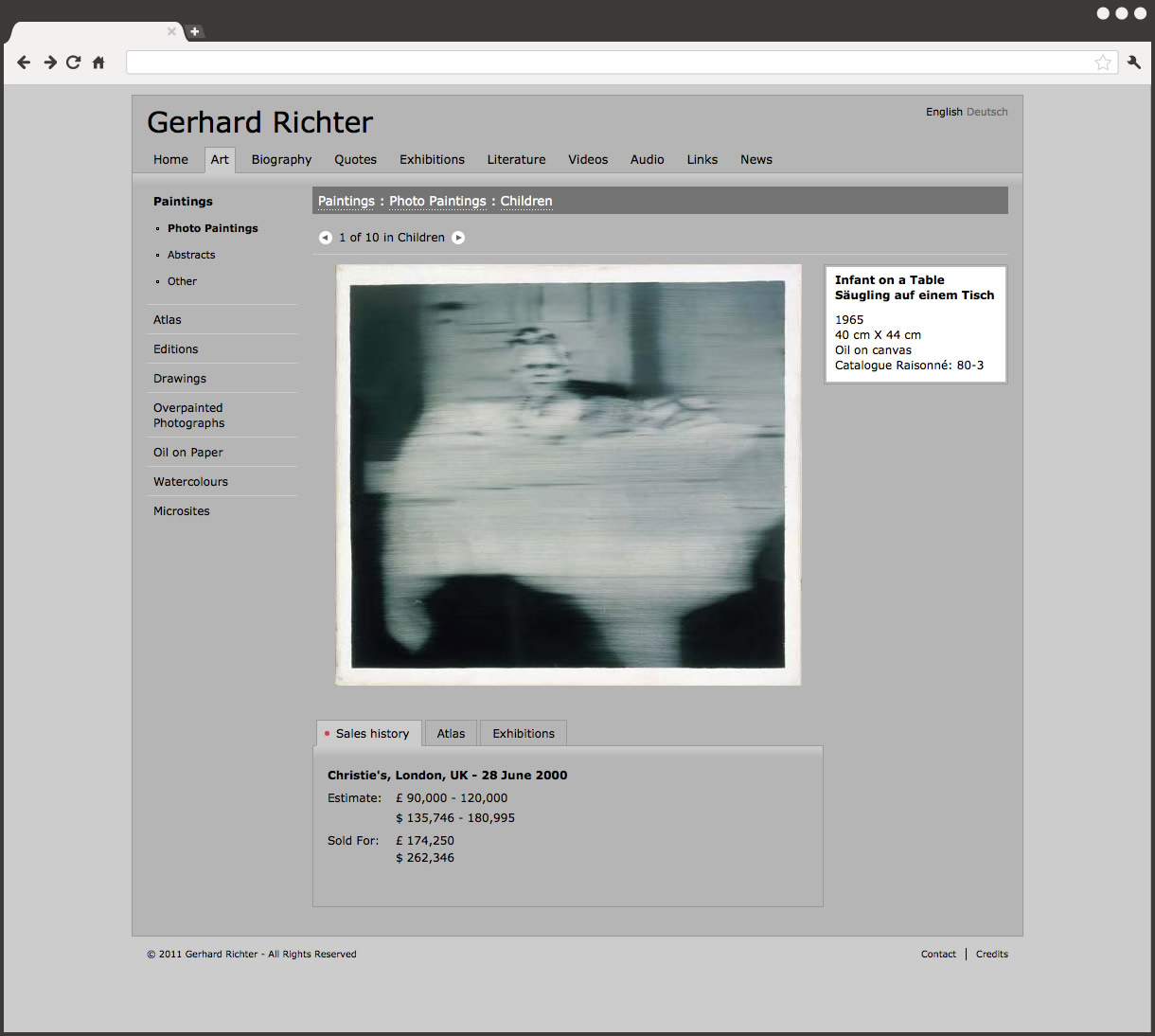The image size is (1155, 1036).
Task: Select the Sales history tab
Action: (369, 734)
